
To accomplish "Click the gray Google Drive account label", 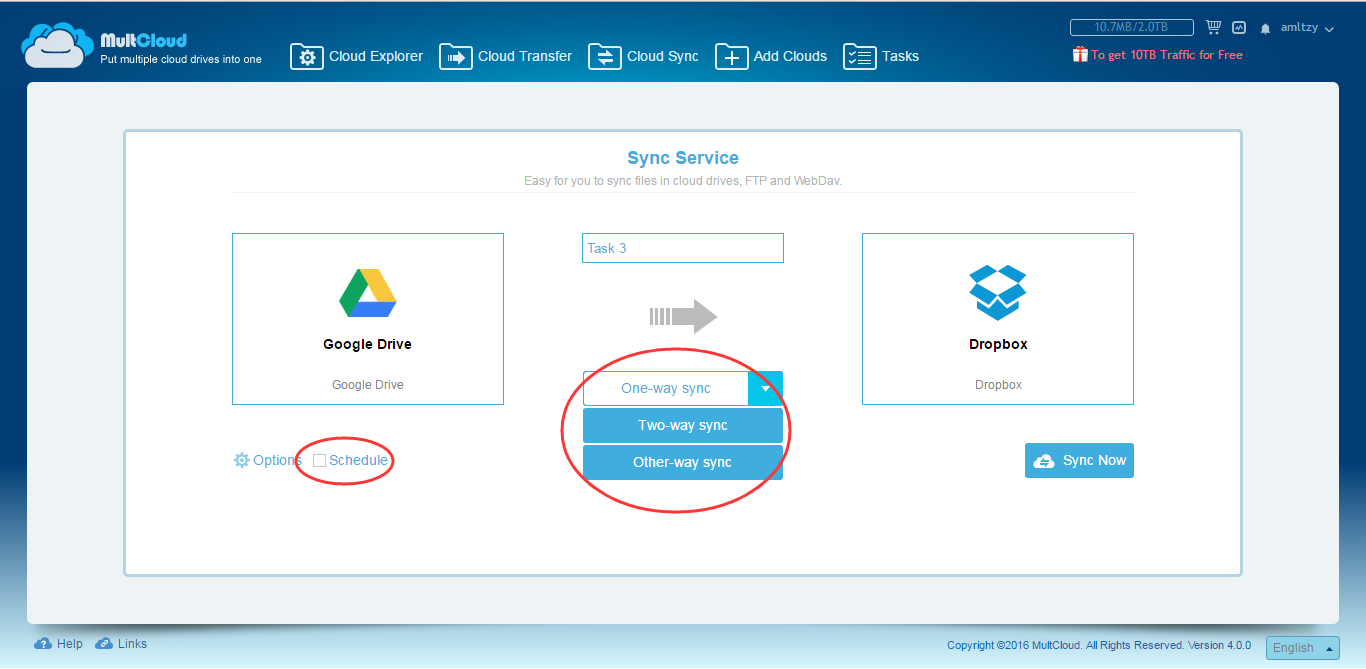I will coord(368,384).
